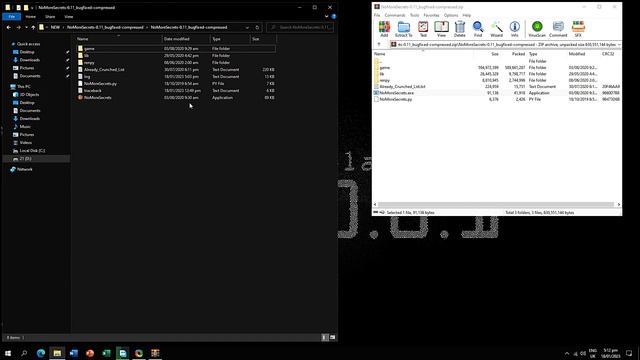Click the SFX icon in WinRAR toolbar
Screen dimensions: 640x360
point(578,29)
